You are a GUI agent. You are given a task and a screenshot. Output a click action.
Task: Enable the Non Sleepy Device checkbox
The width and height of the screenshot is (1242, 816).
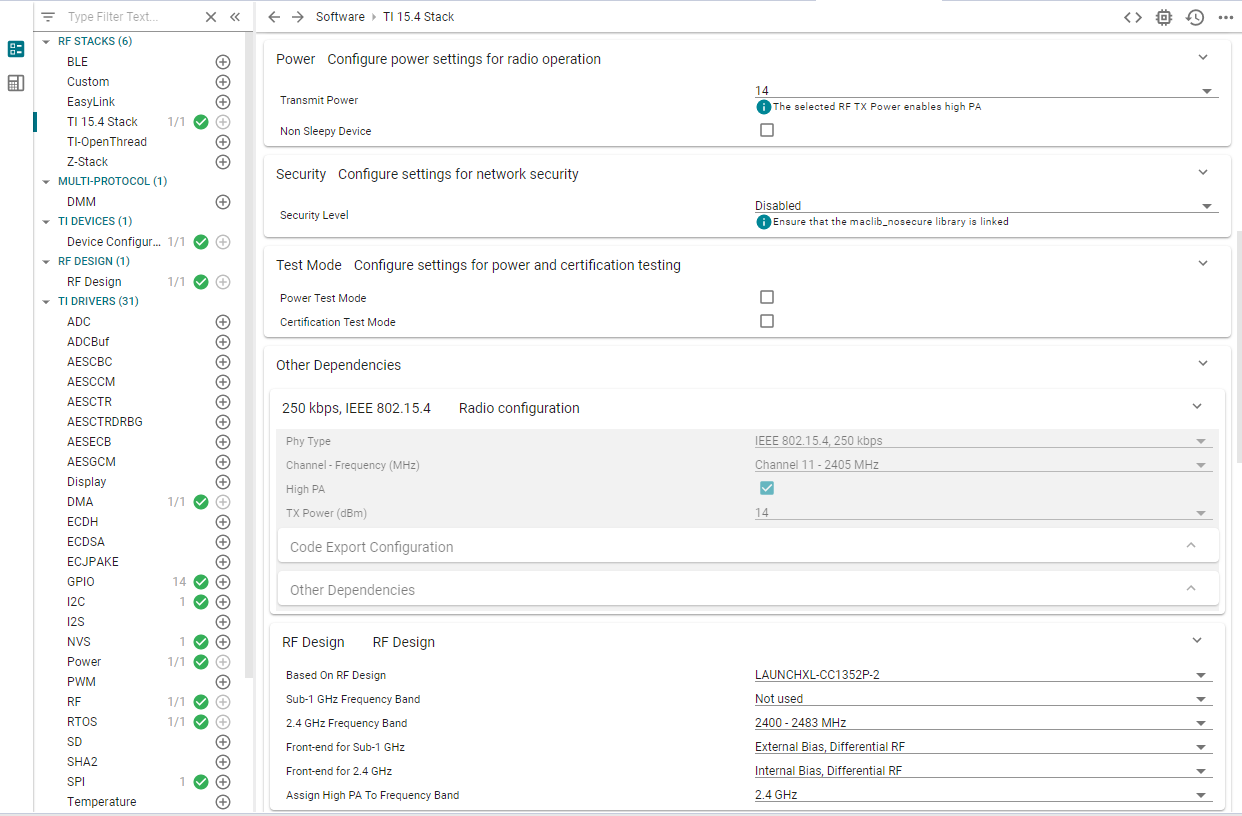click(767, 130)
